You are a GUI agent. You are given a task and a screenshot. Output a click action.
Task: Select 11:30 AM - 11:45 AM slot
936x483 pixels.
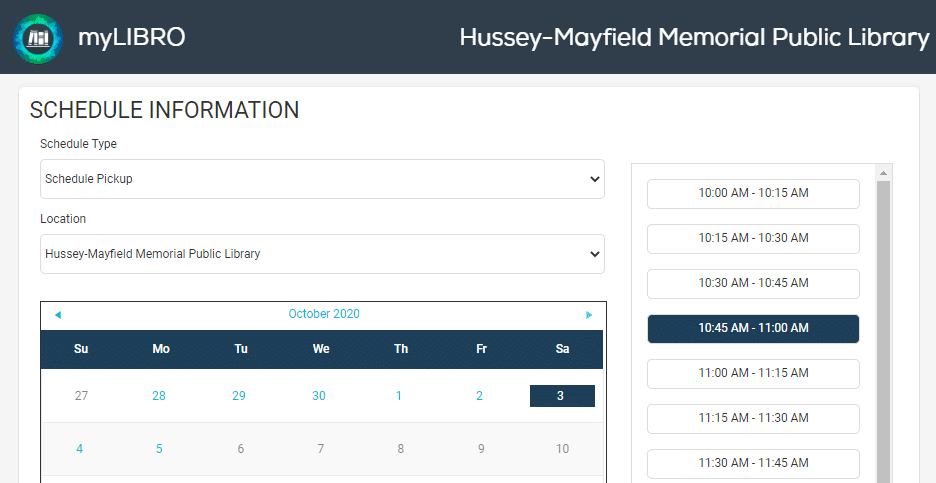pos(753,463)
